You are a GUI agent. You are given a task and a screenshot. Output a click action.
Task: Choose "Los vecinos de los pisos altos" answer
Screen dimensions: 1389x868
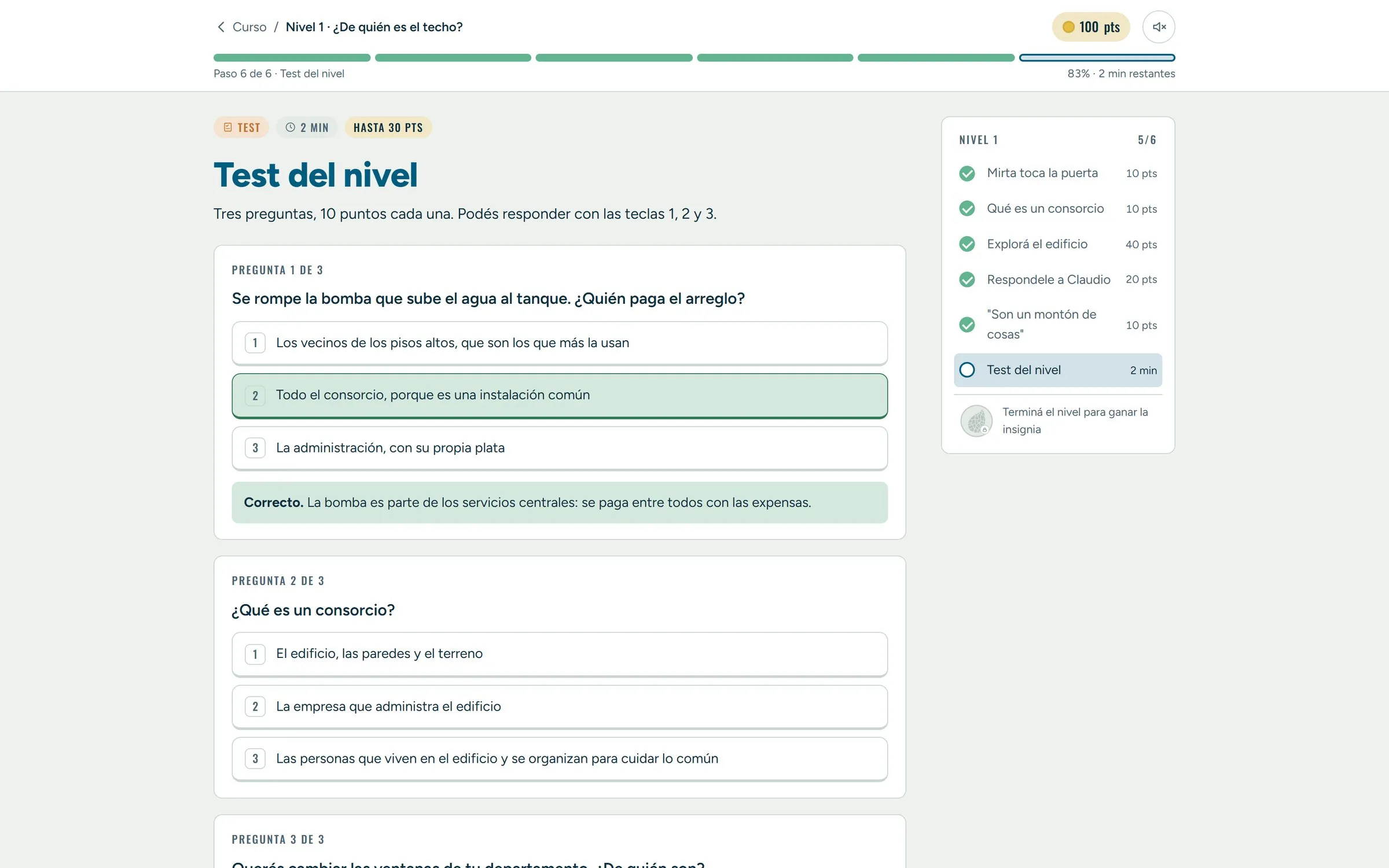pyautogui.click(x=560, y=343)
